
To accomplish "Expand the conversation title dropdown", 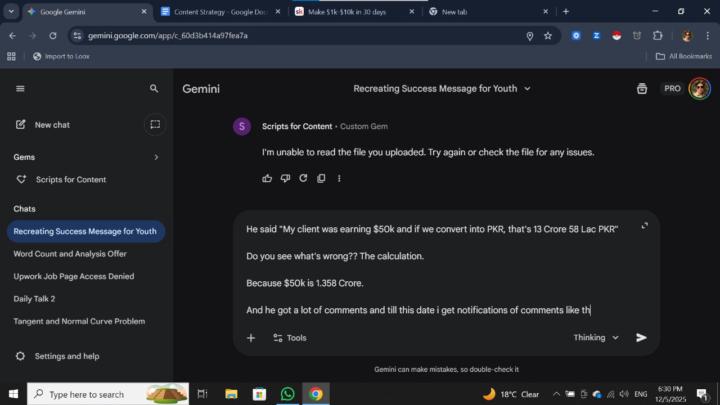I will point(527,89).
